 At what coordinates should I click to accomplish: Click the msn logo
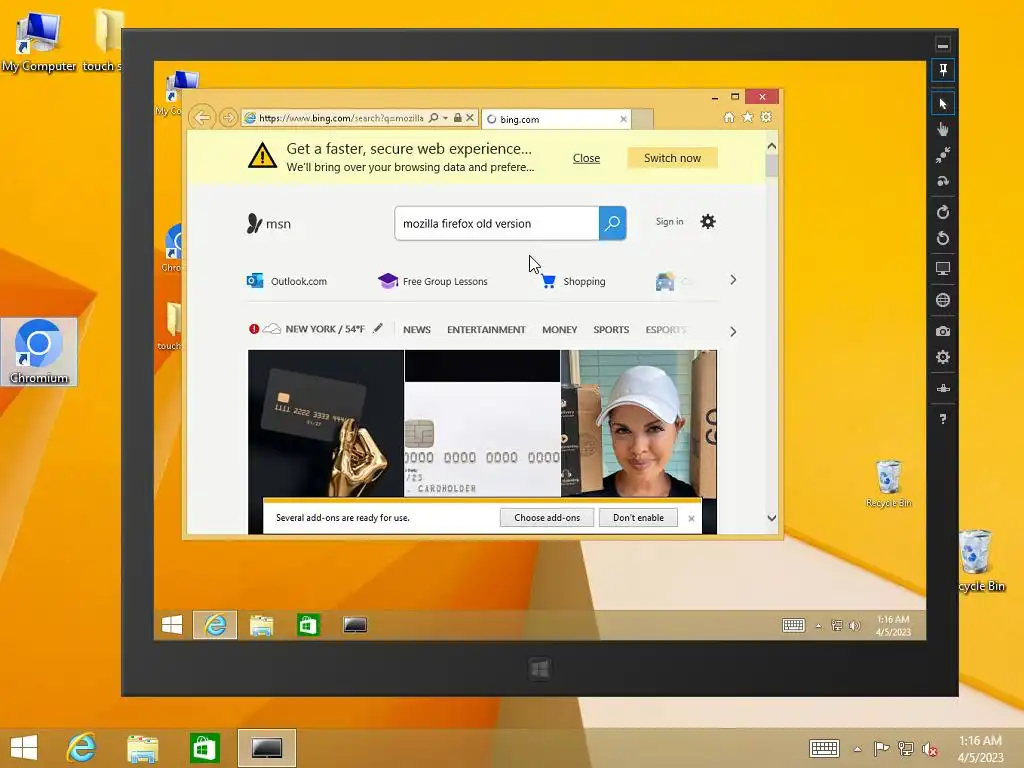[x=268, y=223]
